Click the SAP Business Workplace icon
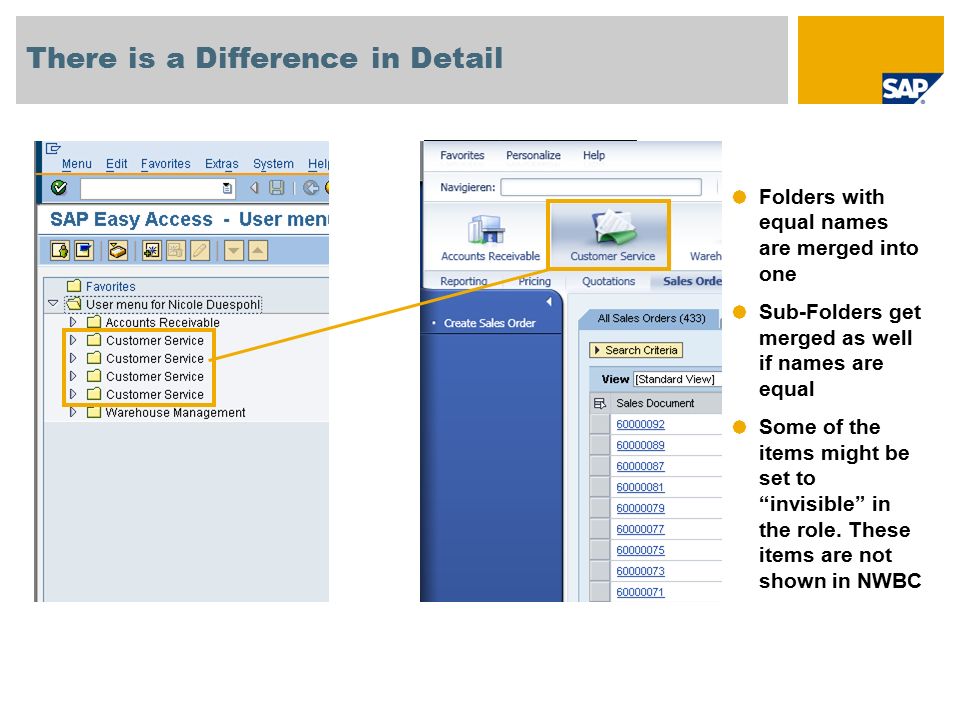Screen dimensions: 960x720 point(118,250)
